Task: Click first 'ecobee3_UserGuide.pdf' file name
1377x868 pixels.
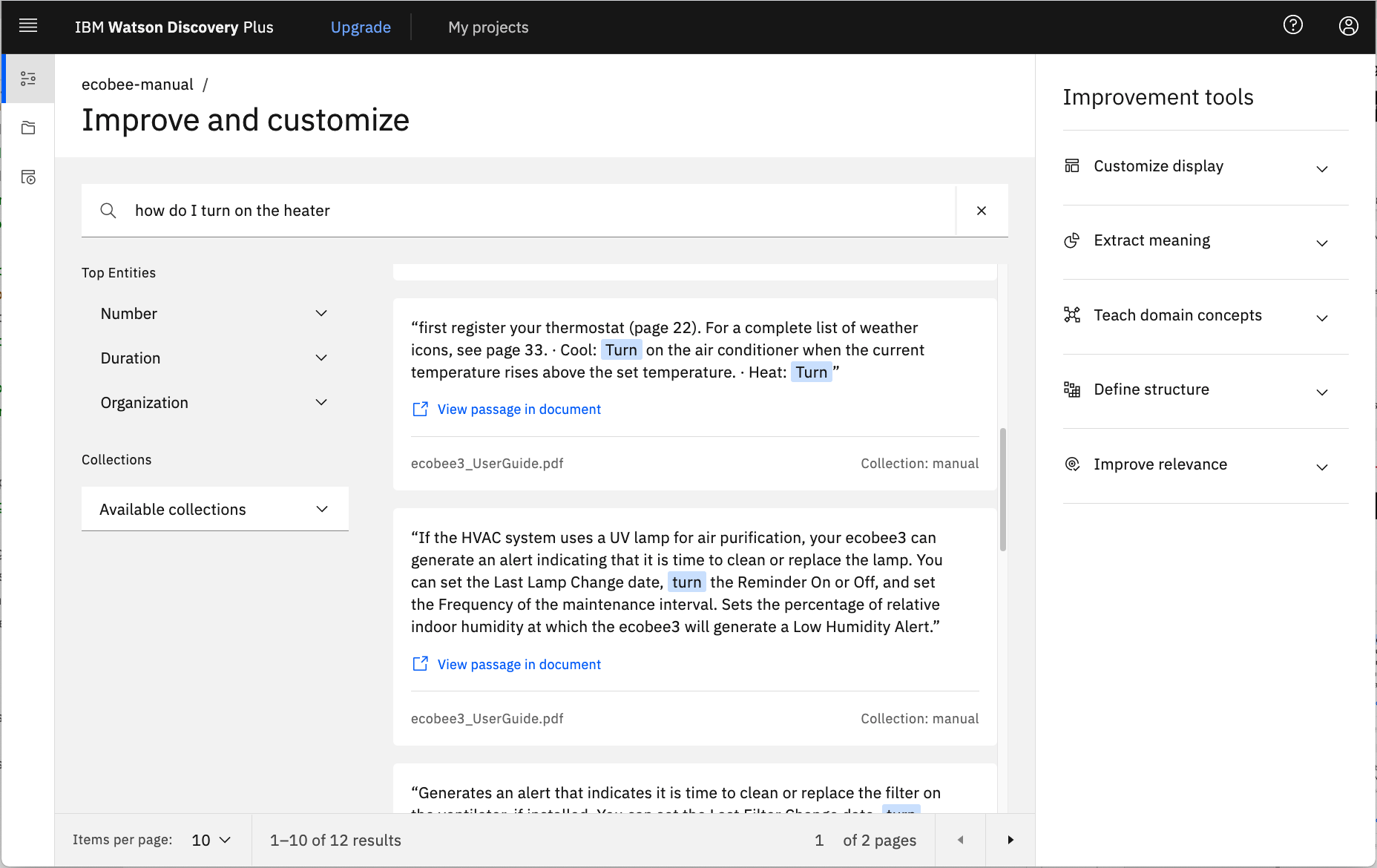Action: click(x=487, y=464)
